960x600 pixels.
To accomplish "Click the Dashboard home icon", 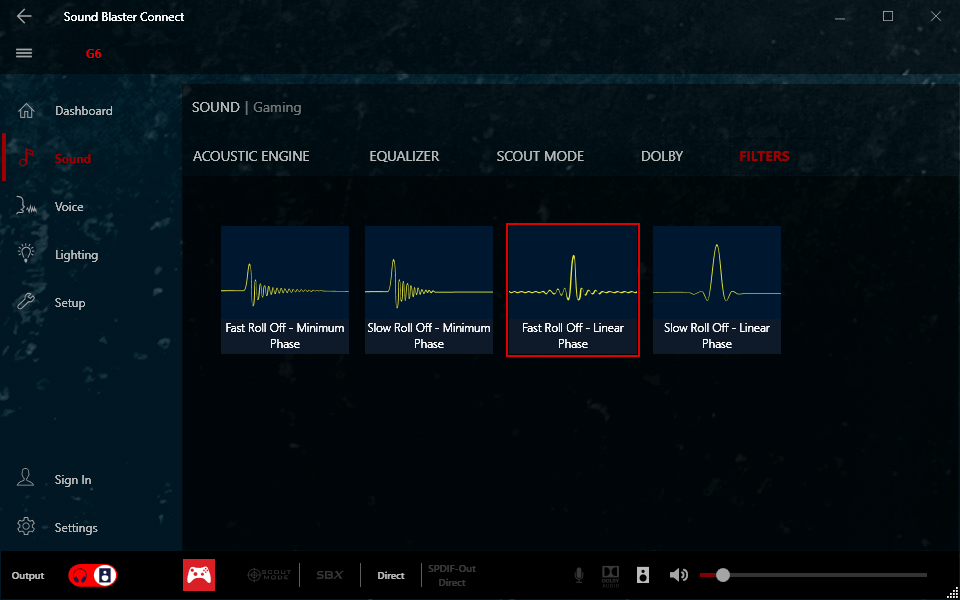I will [26, 111].
